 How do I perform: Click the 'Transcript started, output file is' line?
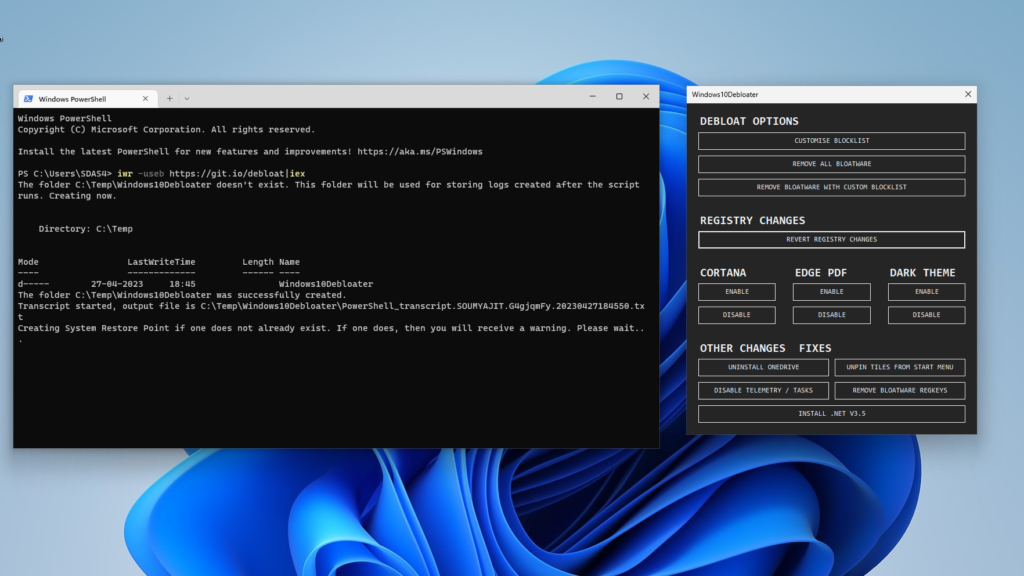tap(331, 306)
